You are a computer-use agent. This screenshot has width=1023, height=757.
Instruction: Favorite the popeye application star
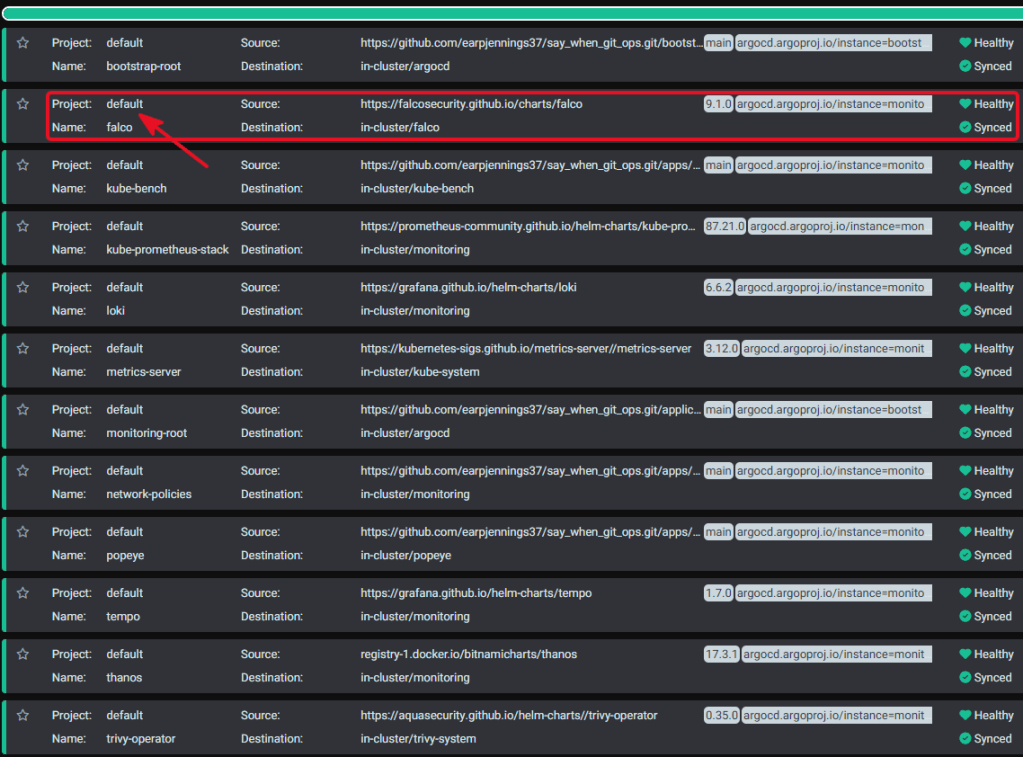click(23, 532)
